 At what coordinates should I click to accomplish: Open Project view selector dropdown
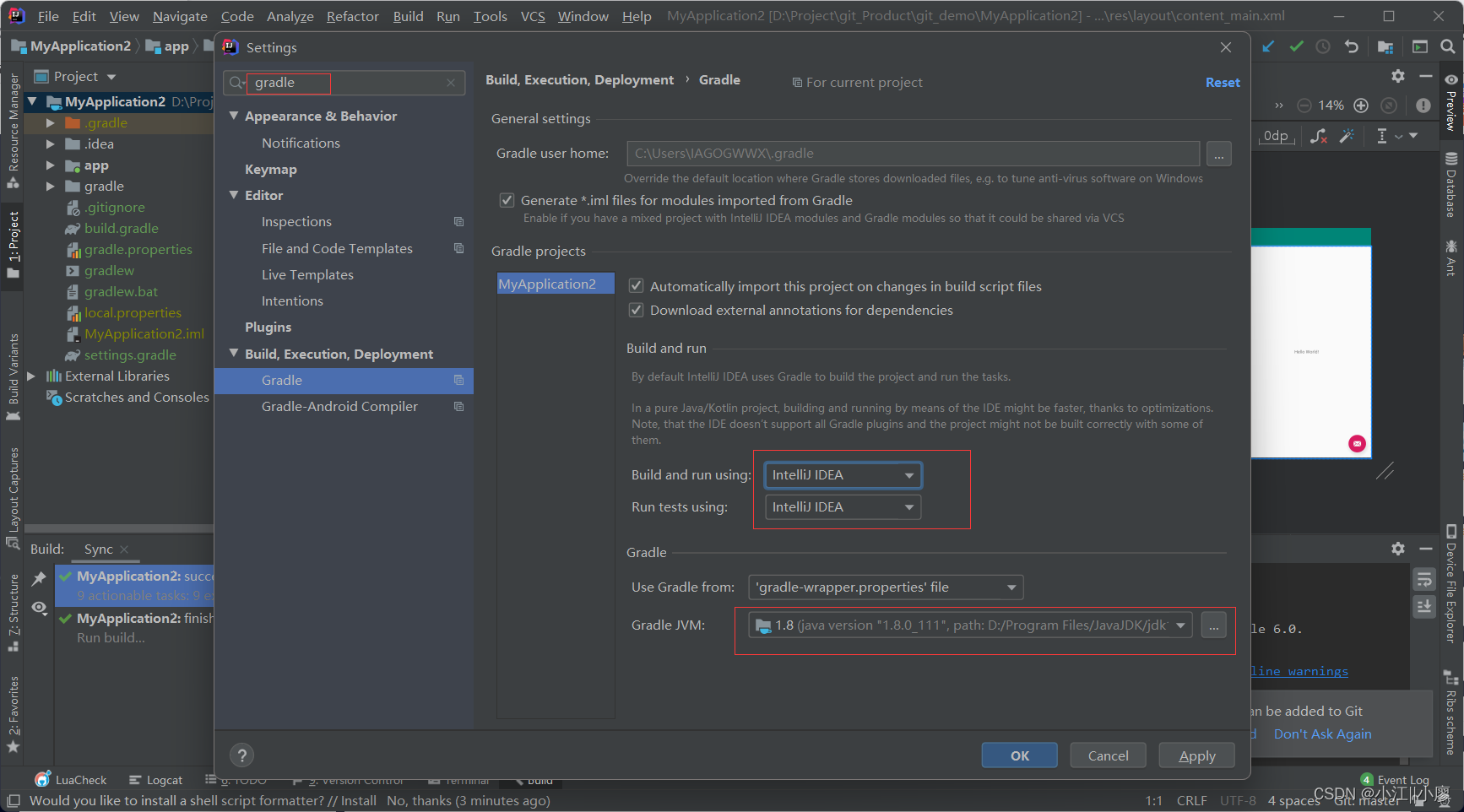75,76
